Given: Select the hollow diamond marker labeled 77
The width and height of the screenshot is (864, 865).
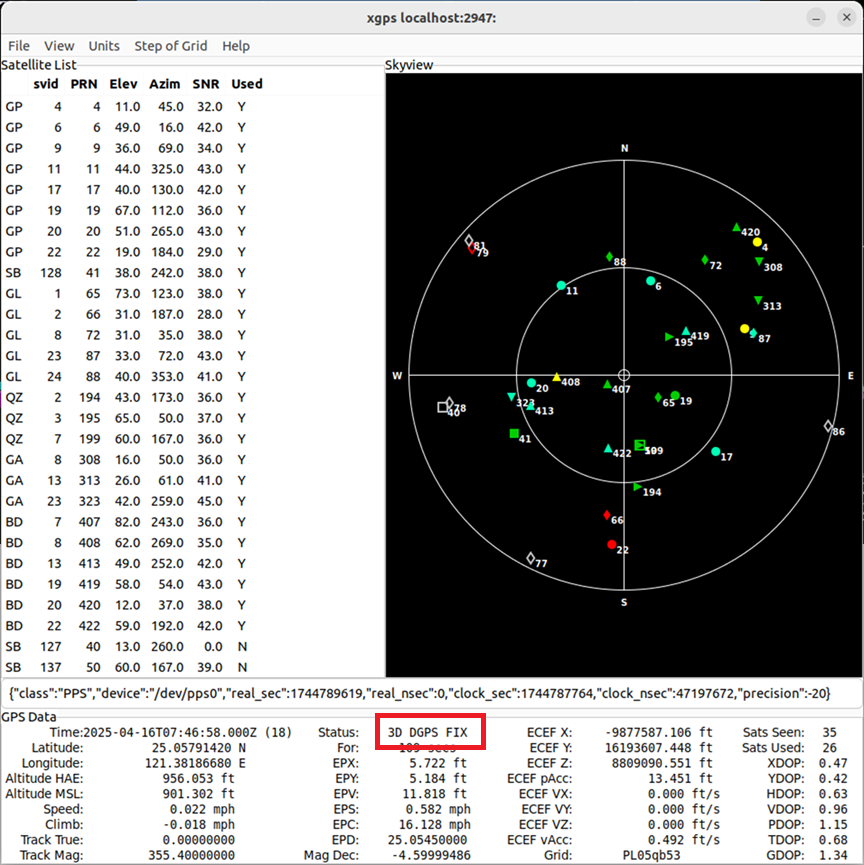Looking at the screenshot, I should tap(530, 559).
